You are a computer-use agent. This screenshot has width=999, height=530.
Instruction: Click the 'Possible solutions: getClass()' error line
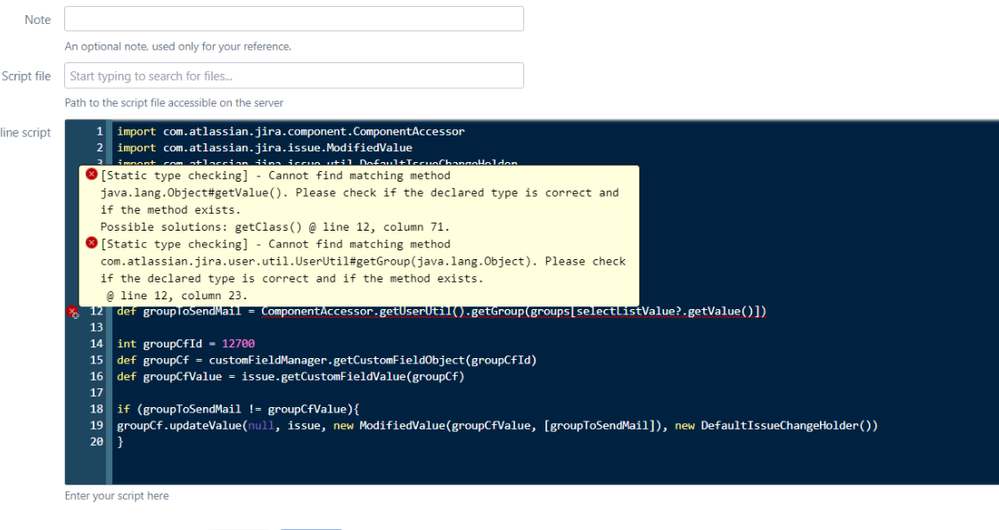tap(275, 227)
